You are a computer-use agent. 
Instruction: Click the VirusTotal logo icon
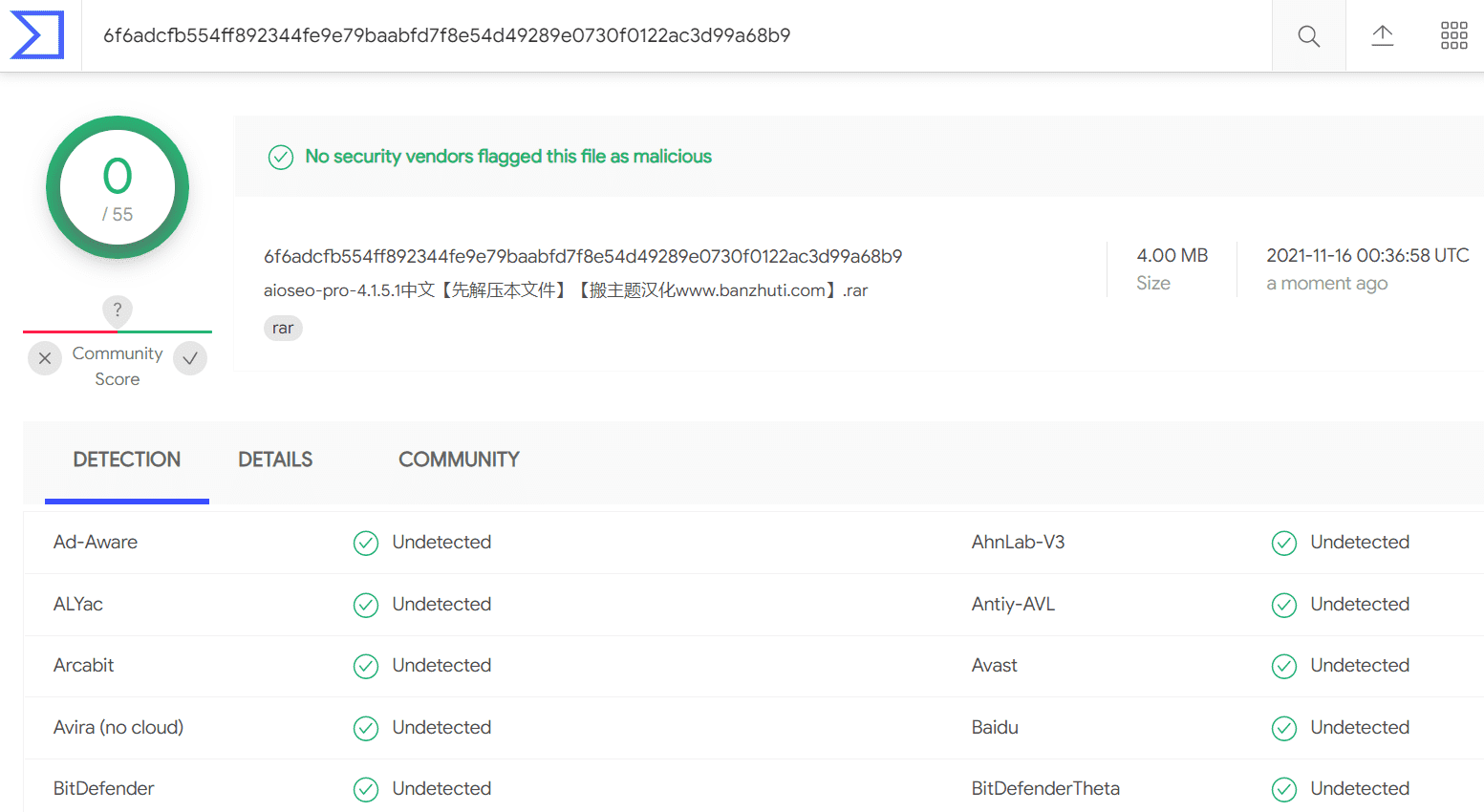click(x=37, y=35)
